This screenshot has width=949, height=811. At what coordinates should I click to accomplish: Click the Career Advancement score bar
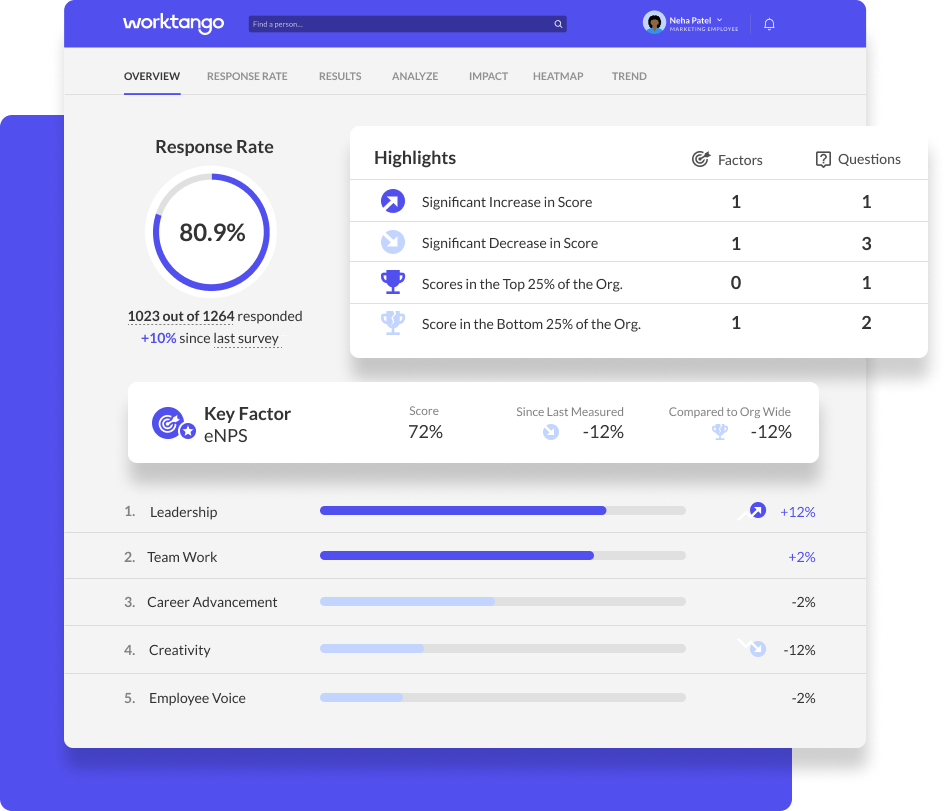tap(502, 602)
